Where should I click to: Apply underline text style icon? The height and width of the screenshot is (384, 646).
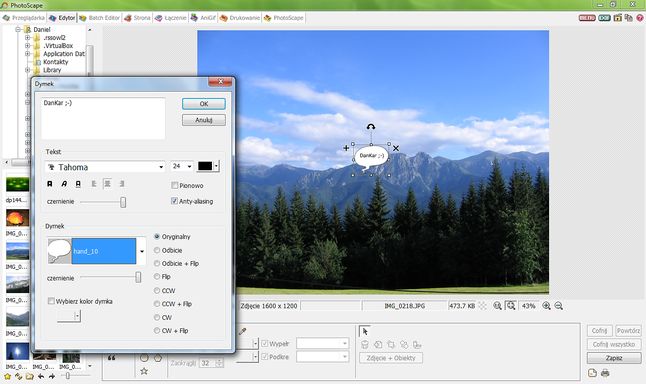[x=78, y=184]
